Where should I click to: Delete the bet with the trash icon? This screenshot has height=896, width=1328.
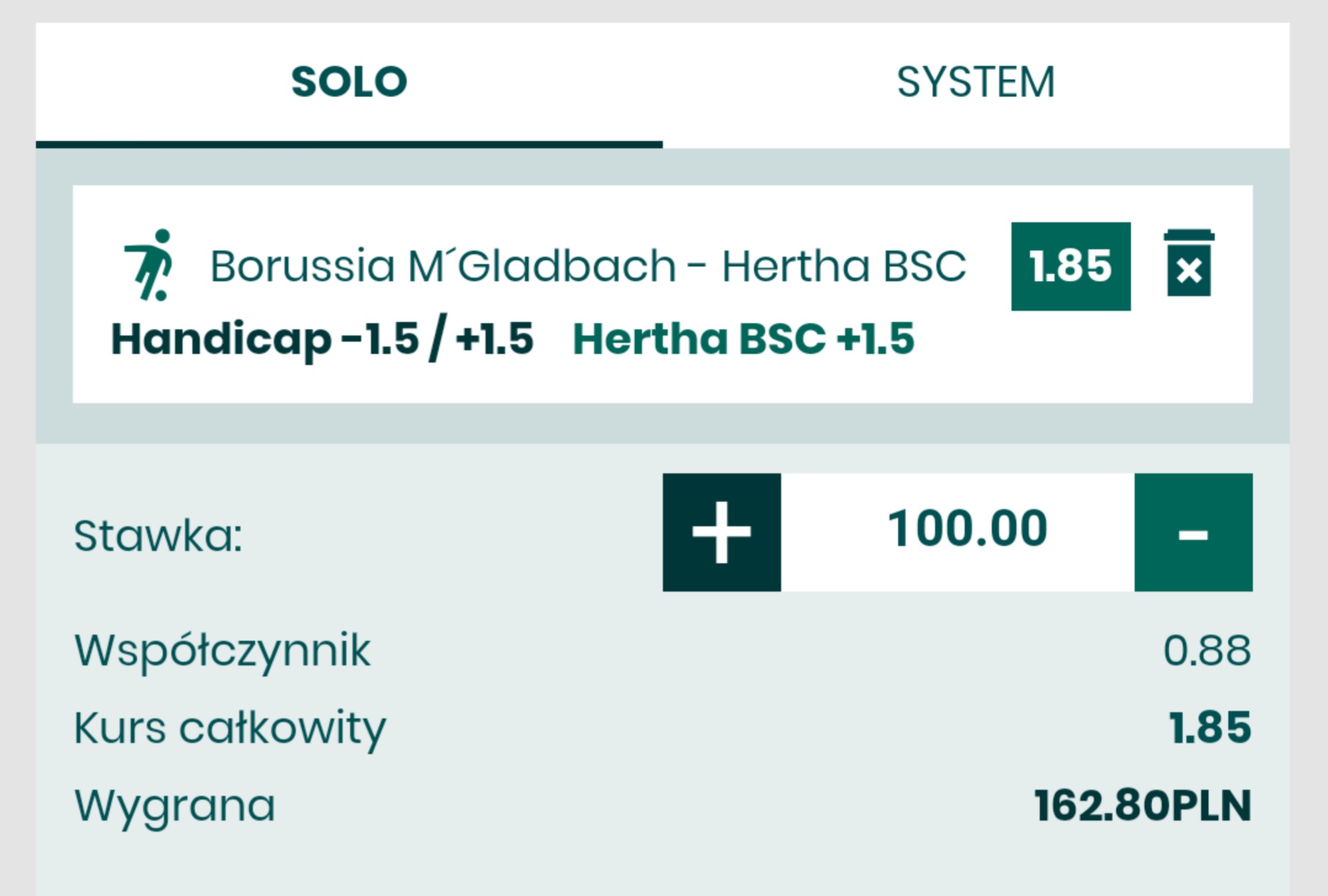[1189, 265]
